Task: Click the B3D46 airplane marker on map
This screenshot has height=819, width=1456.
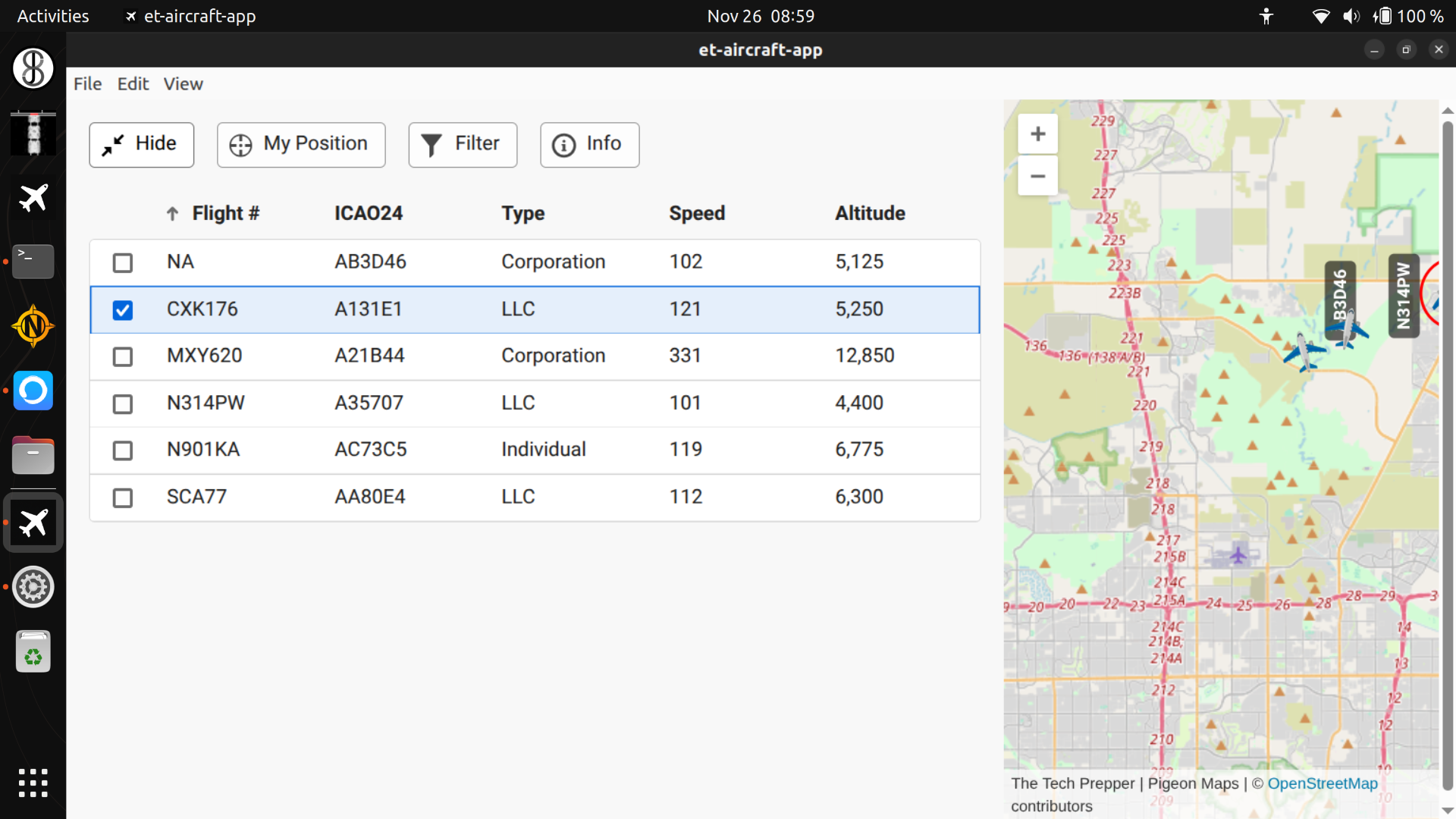Action: coord(1348,330)
